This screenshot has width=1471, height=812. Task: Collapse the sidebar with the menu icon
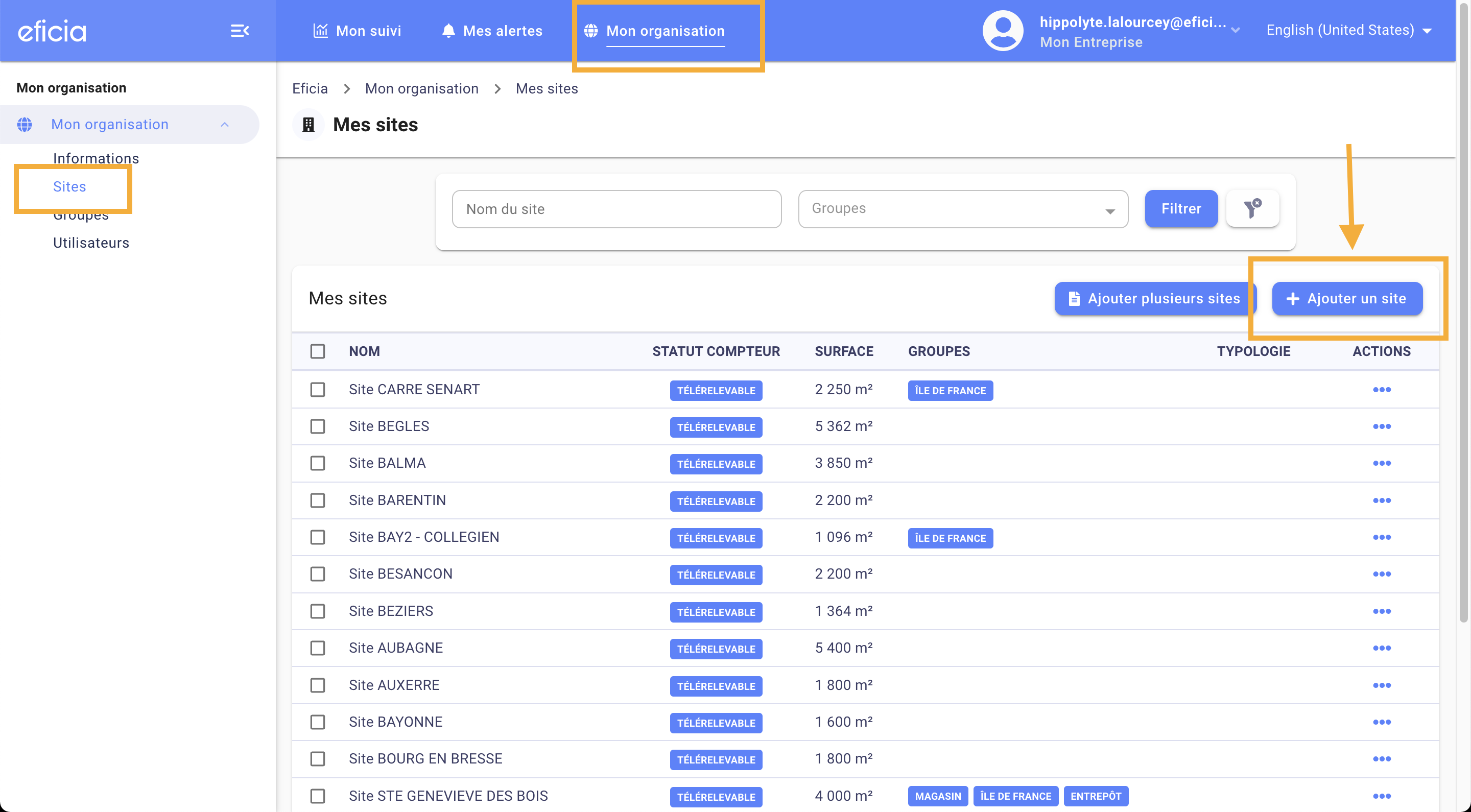coord(240,31)
